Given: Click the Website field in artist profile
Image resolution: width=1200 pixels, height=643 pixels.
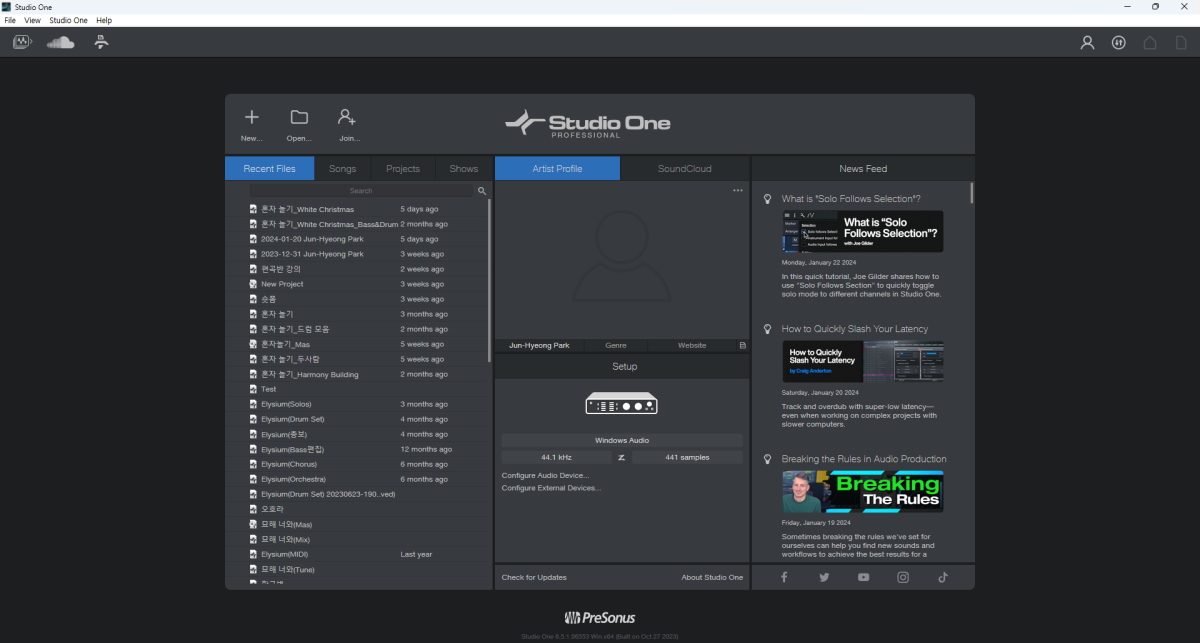Looking at the screenshot, I should pos(692,345).
